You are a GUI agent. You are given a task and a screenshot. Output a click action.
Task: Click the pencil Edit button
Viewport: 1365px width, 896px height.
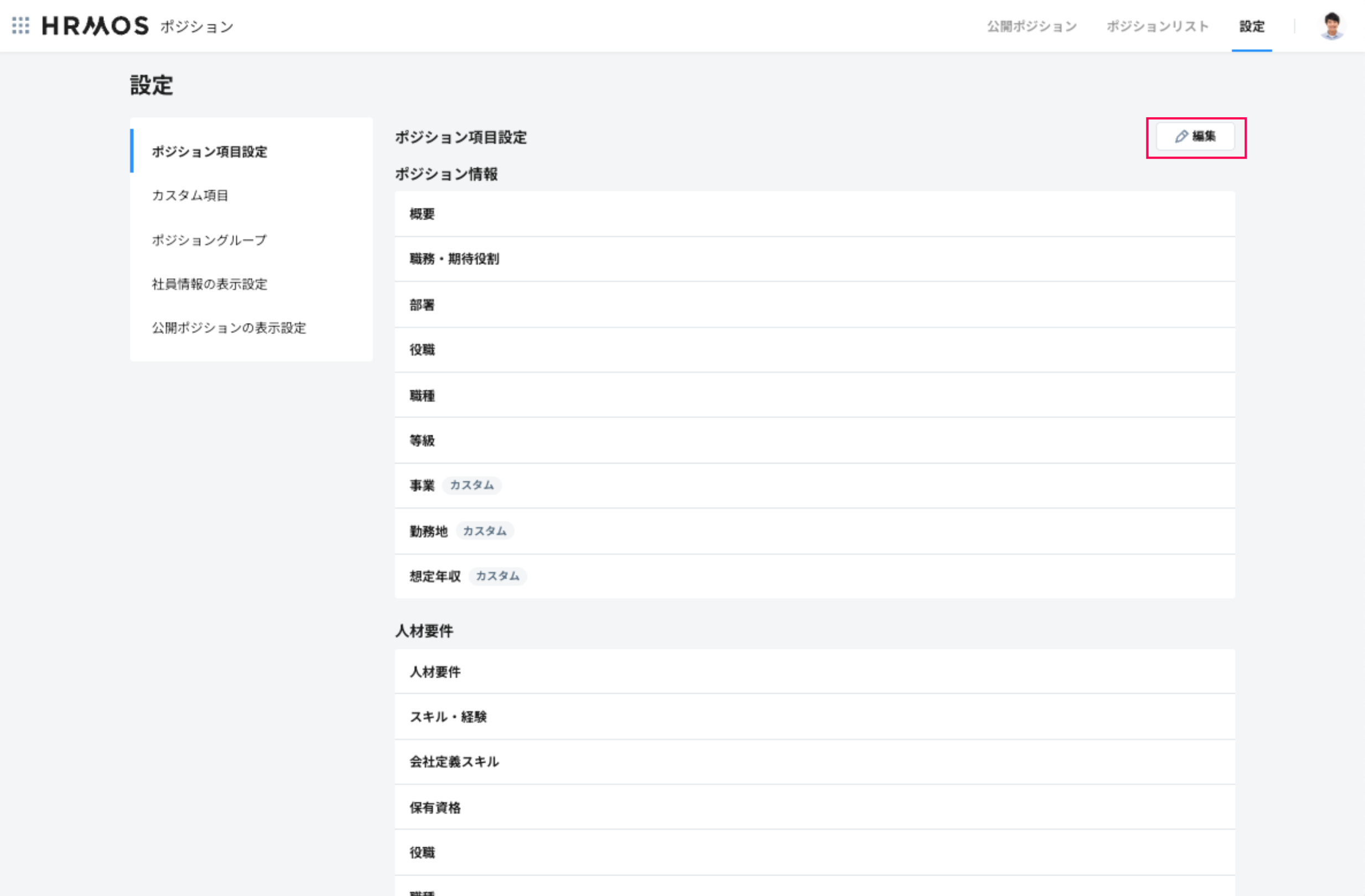pyautogui.click(x=1195, y=137)
